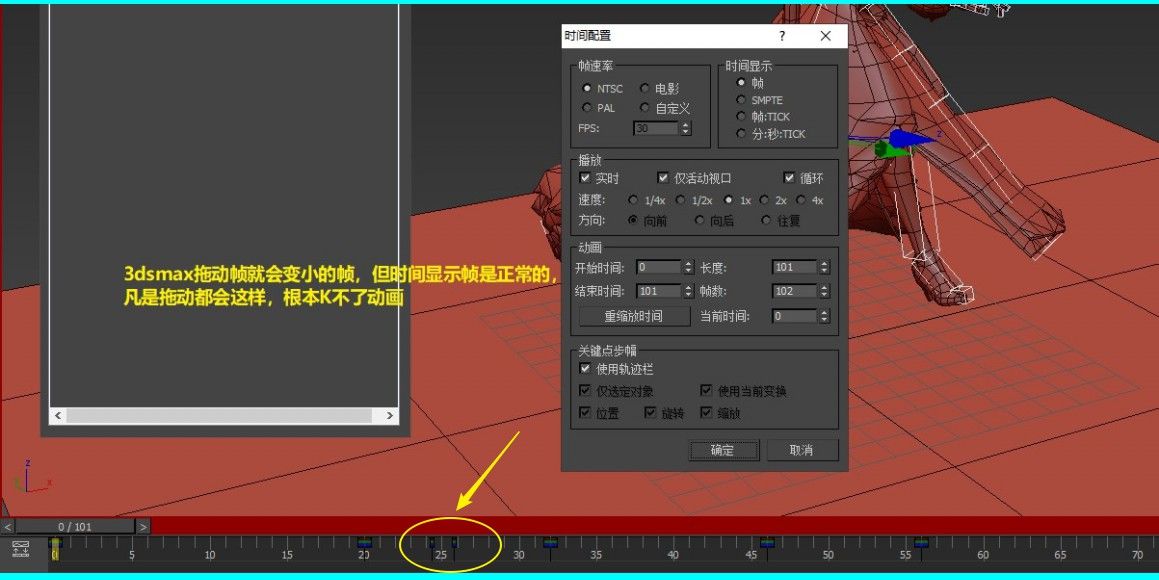Select 分:秒:TICK time display option
This screenshot has width=1159, height=580.
pyautogui.click(x=741, y=133)
